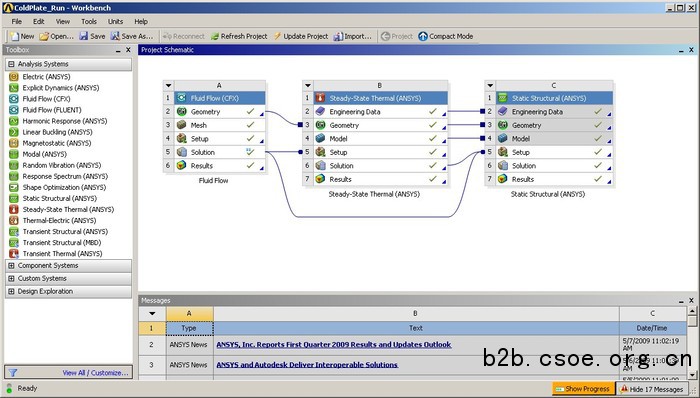700x398 pixels.
Task: Toggle Compact Mode in toolbar
Action: tap(446, 36)
